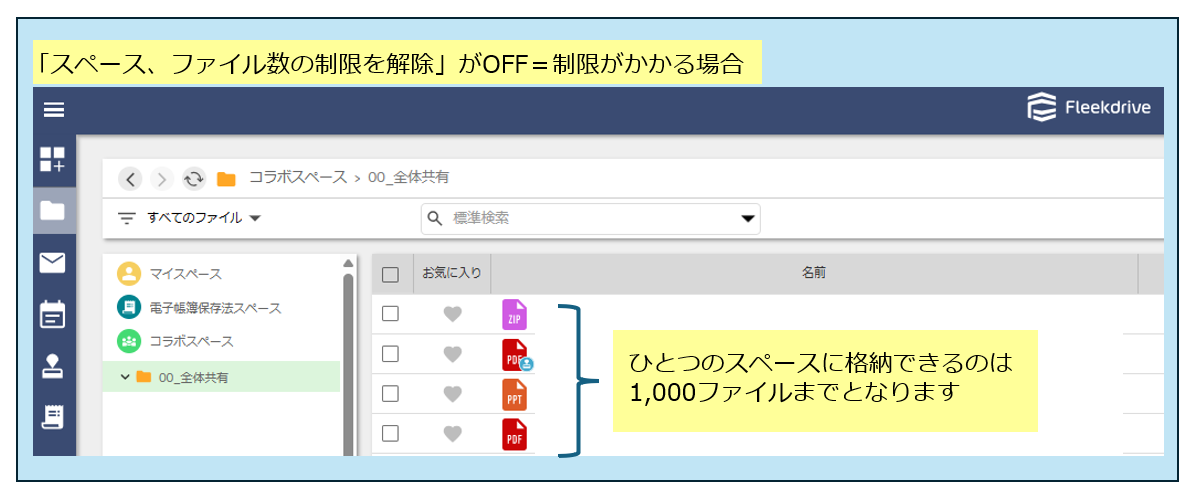Check the box for the ZIP file row
The width and height of the screenshot is (1197, 501).
(391, 314)
